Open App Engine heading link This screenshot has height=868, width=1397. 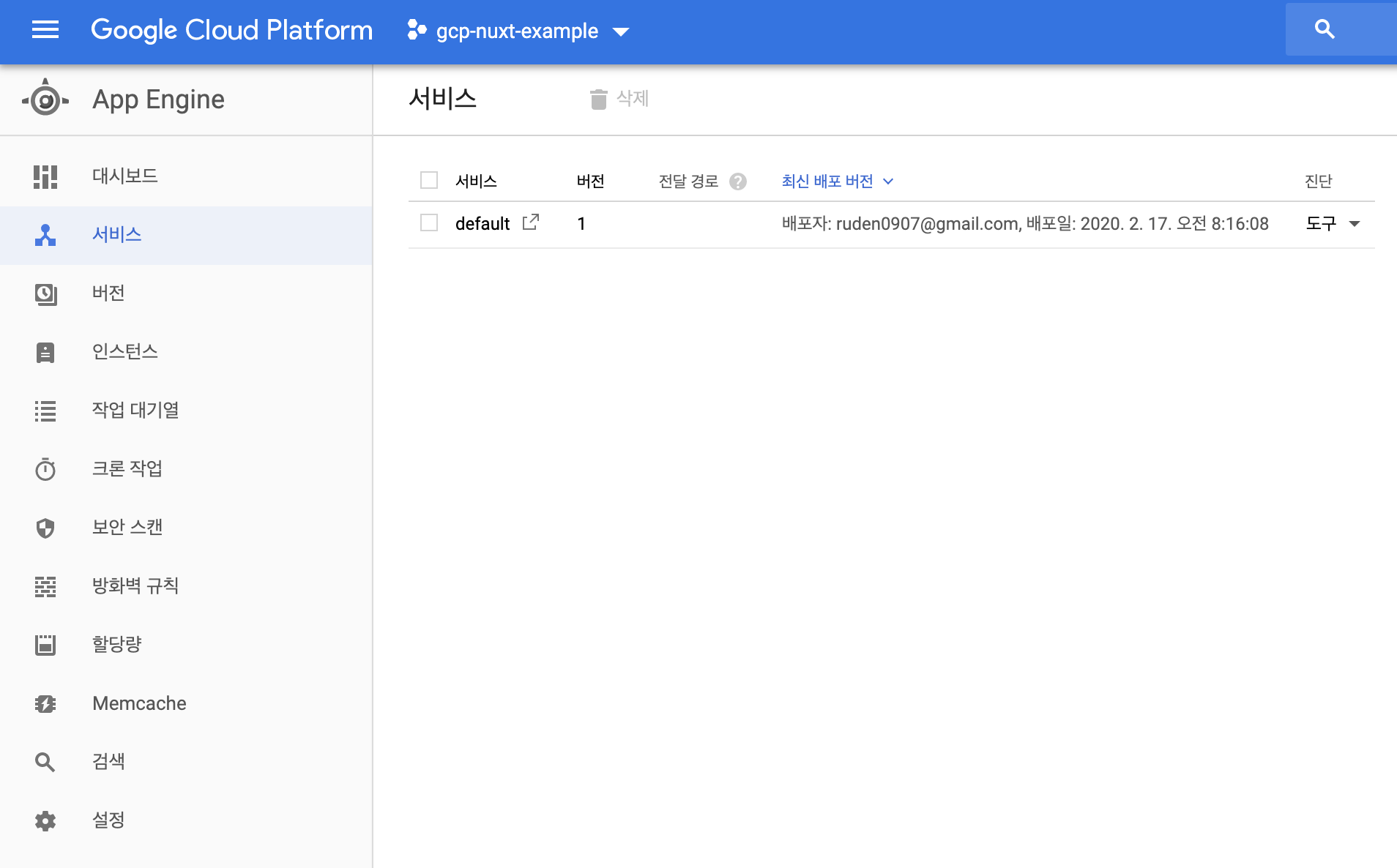[x=158, y=99]
